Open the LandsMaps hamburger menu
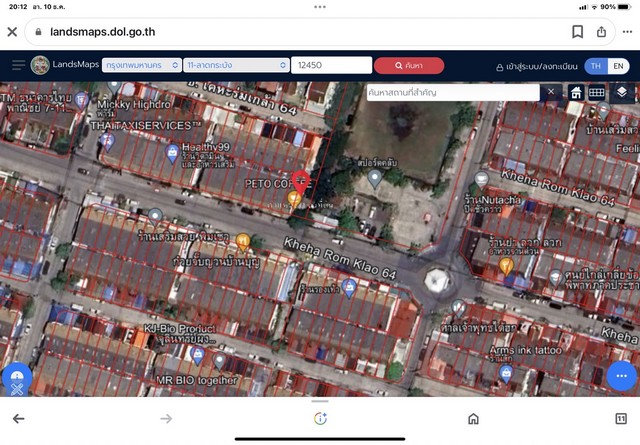The width and height of the screenshot is (640, 445). [18, 65]
